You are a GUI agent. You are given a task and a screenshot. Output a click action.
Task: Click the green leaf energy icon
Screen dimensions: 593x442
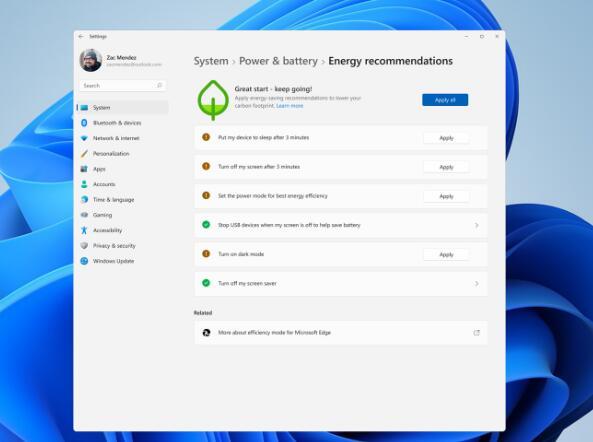[213, 100]
